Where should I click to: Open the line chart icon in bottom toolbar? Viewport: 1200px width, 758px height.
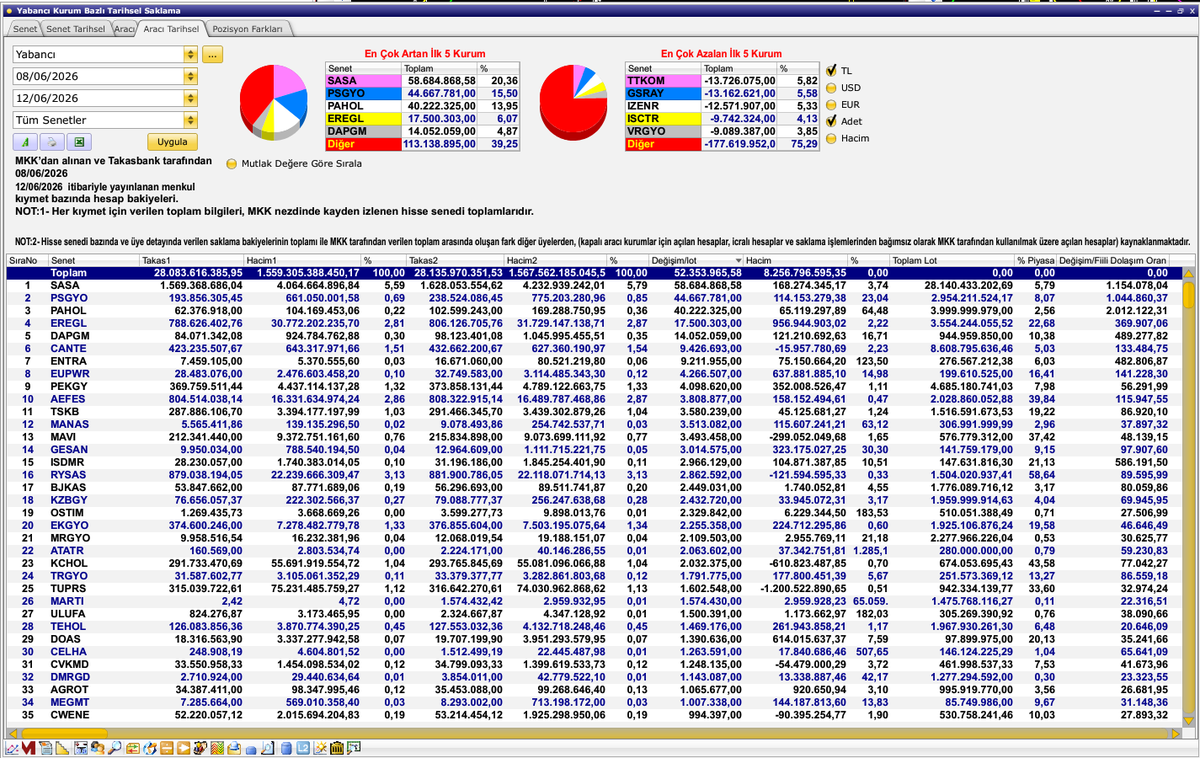(x=12, y=748)
